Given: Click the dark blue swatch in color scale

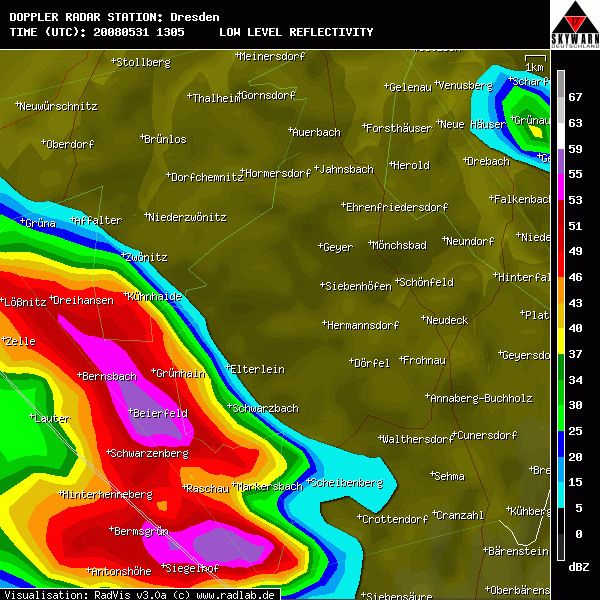Looking at the screenshot, I should (561, 443).
